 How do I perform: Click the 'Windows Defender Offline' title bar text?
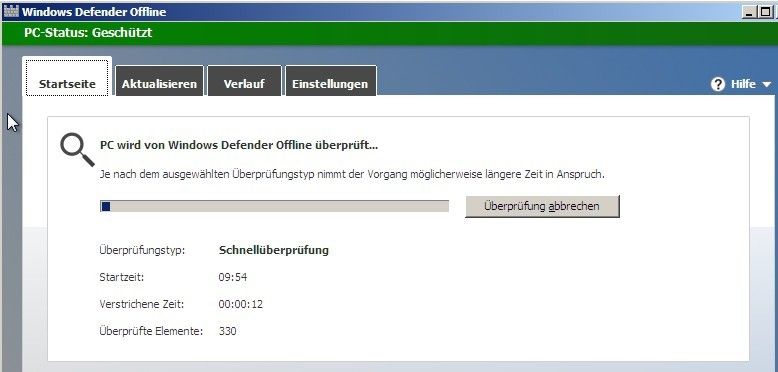pos(94,12)
